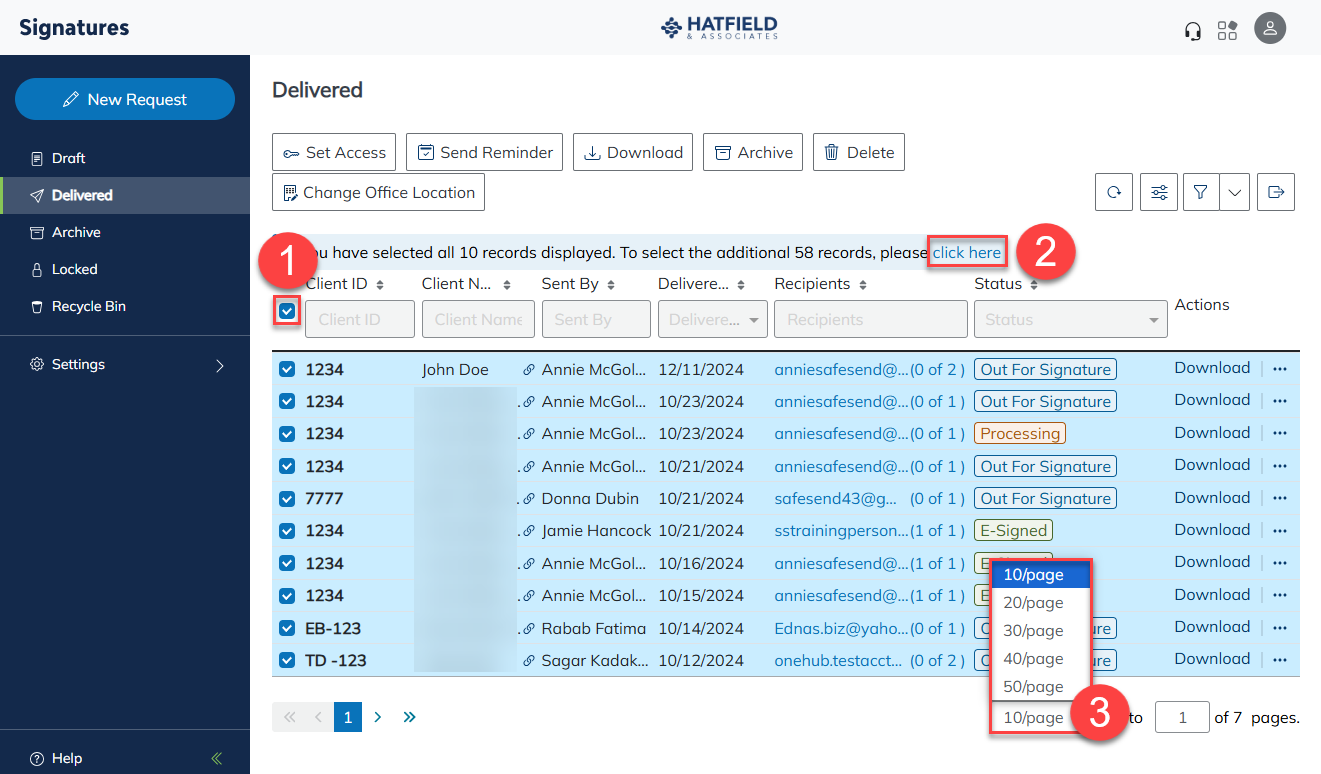Click Download link for client 7777 row
This screenshot has width=1321, height=774.
(x=1212, y=497)
